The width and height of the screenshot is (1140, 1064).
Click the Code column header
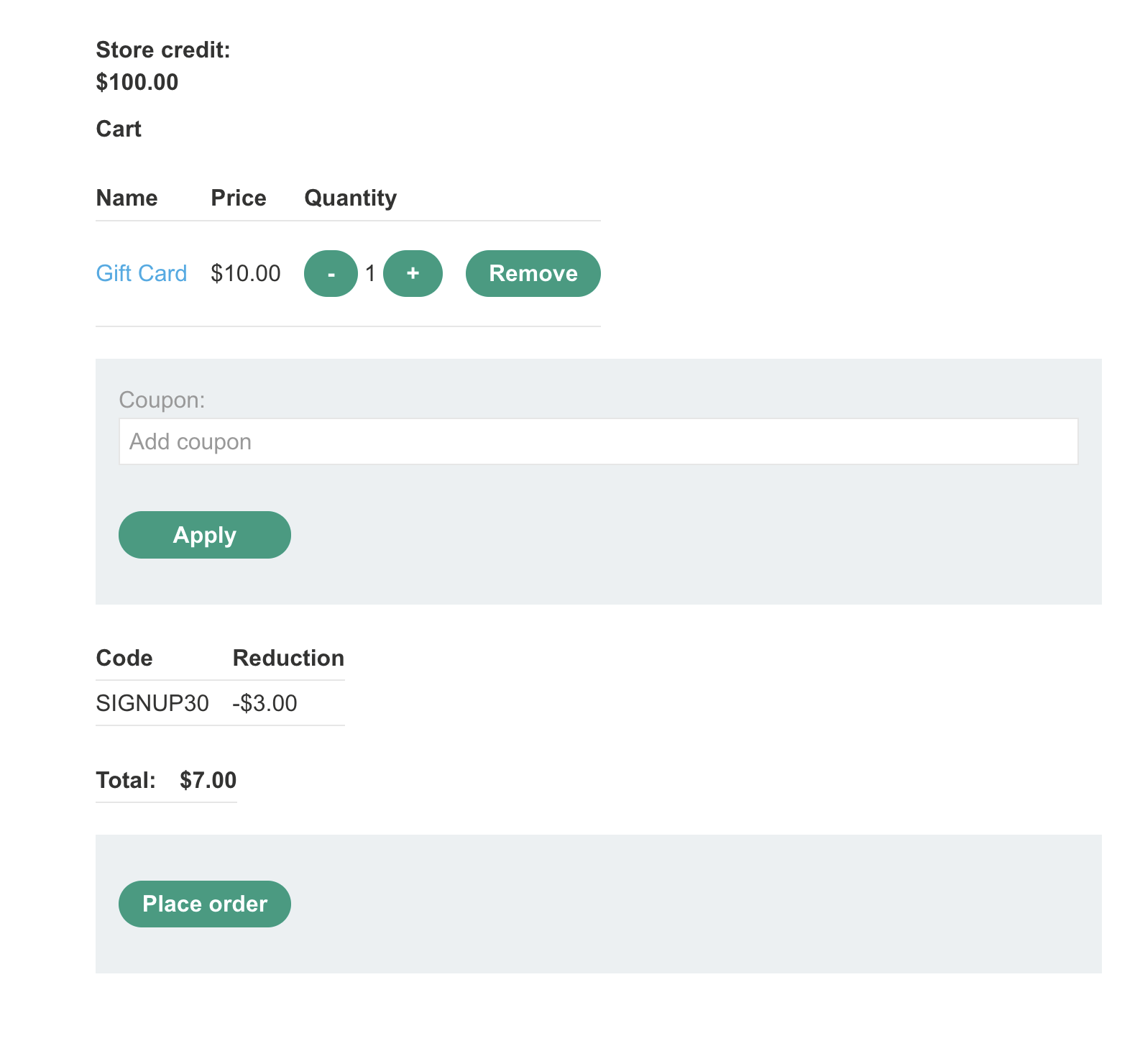(124, 658)
